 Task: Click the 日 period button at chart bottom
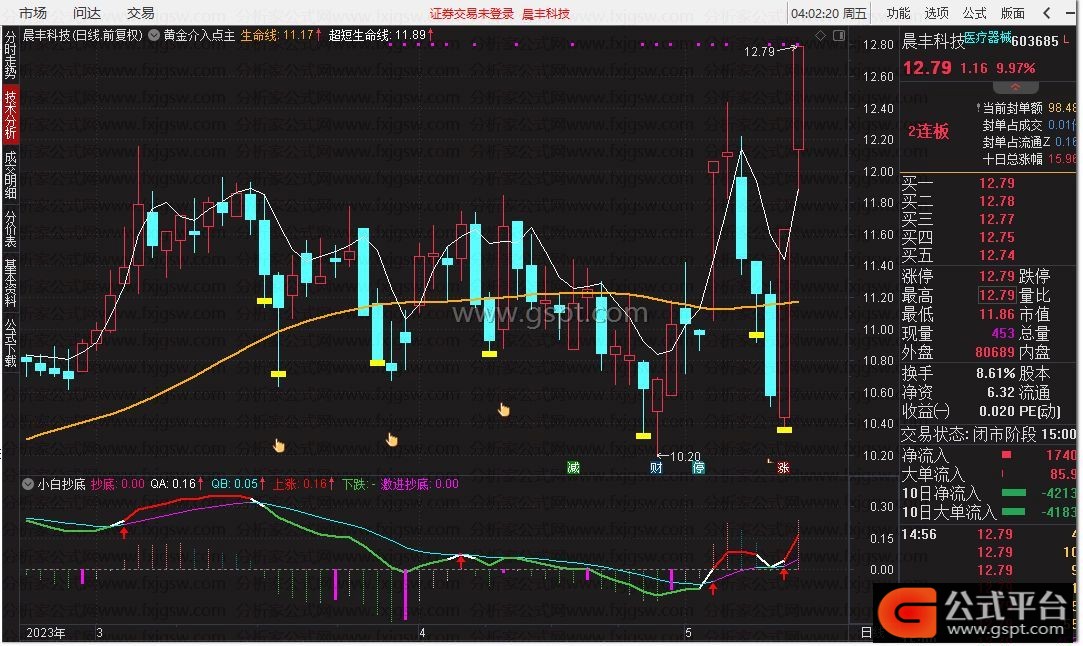[866, 632]
